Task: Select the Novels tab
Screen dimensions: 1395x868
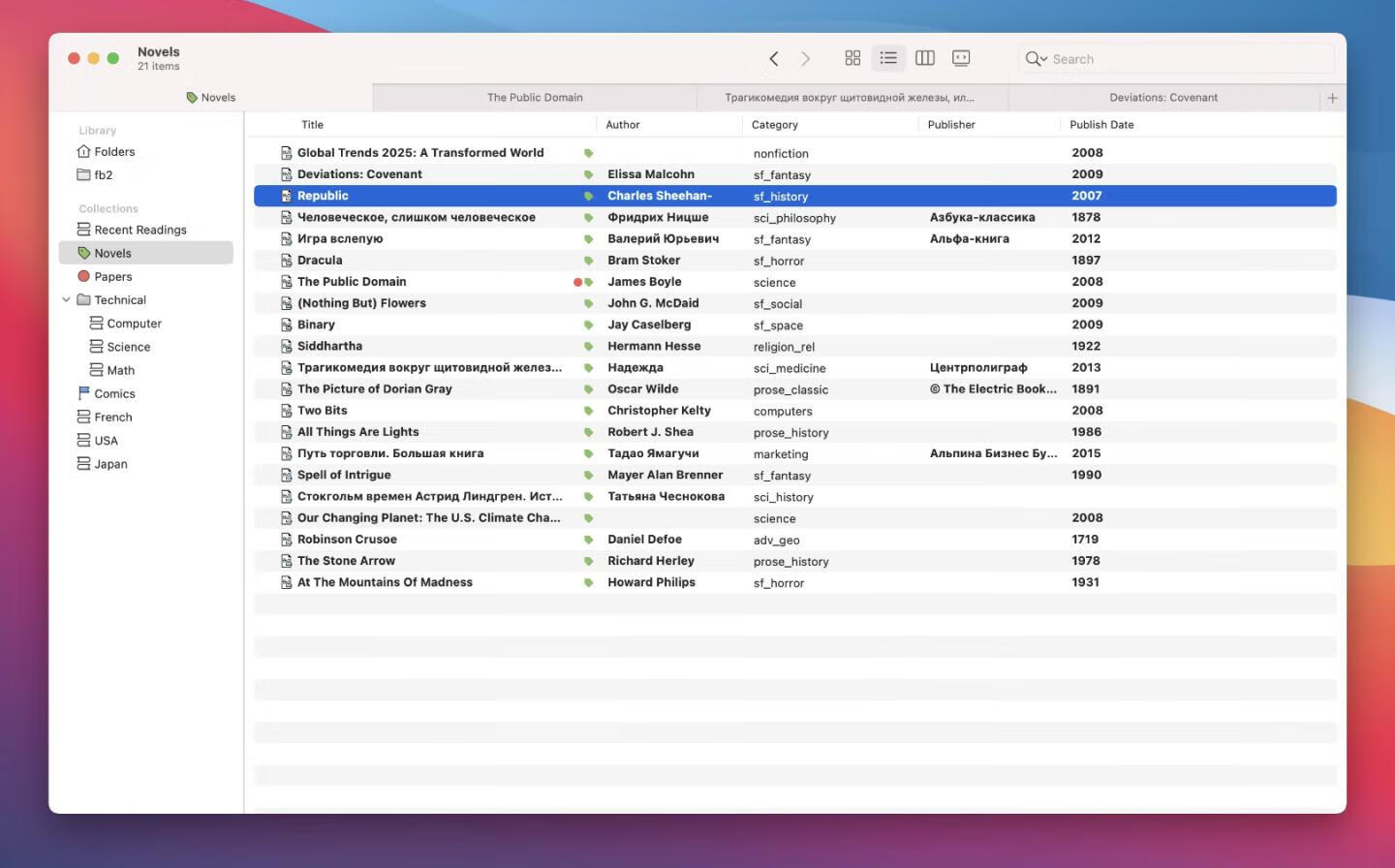Action: [211, 98]
